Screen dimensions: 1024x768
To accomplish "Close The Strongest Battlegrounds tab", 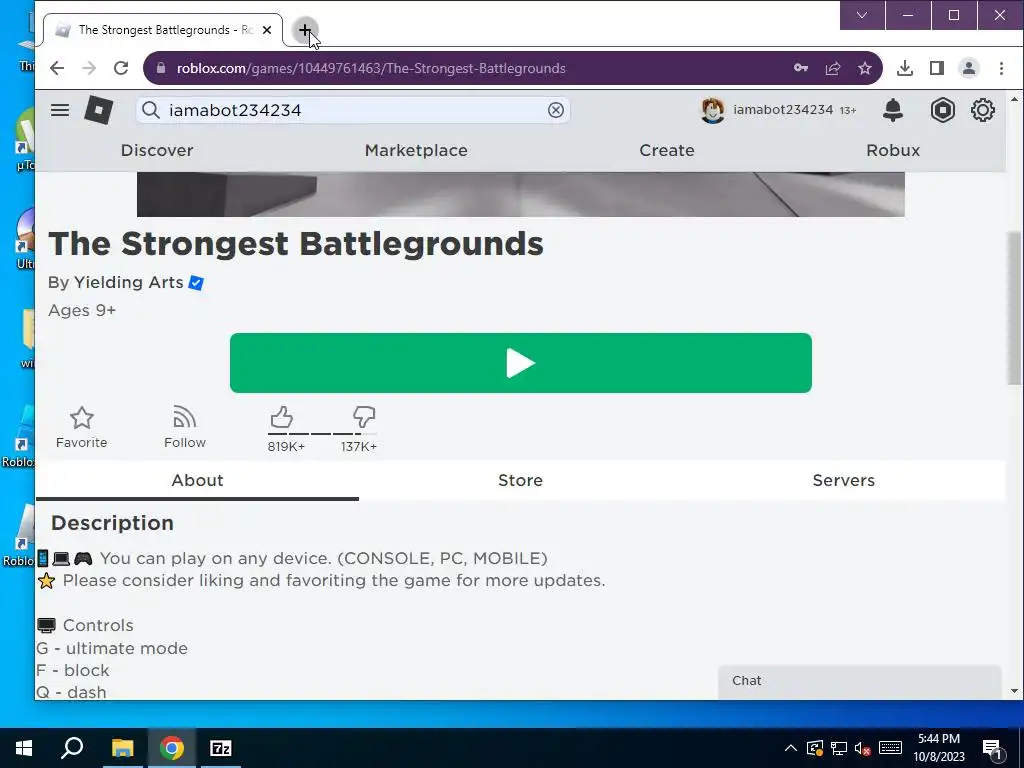I will tap(266, 30).
